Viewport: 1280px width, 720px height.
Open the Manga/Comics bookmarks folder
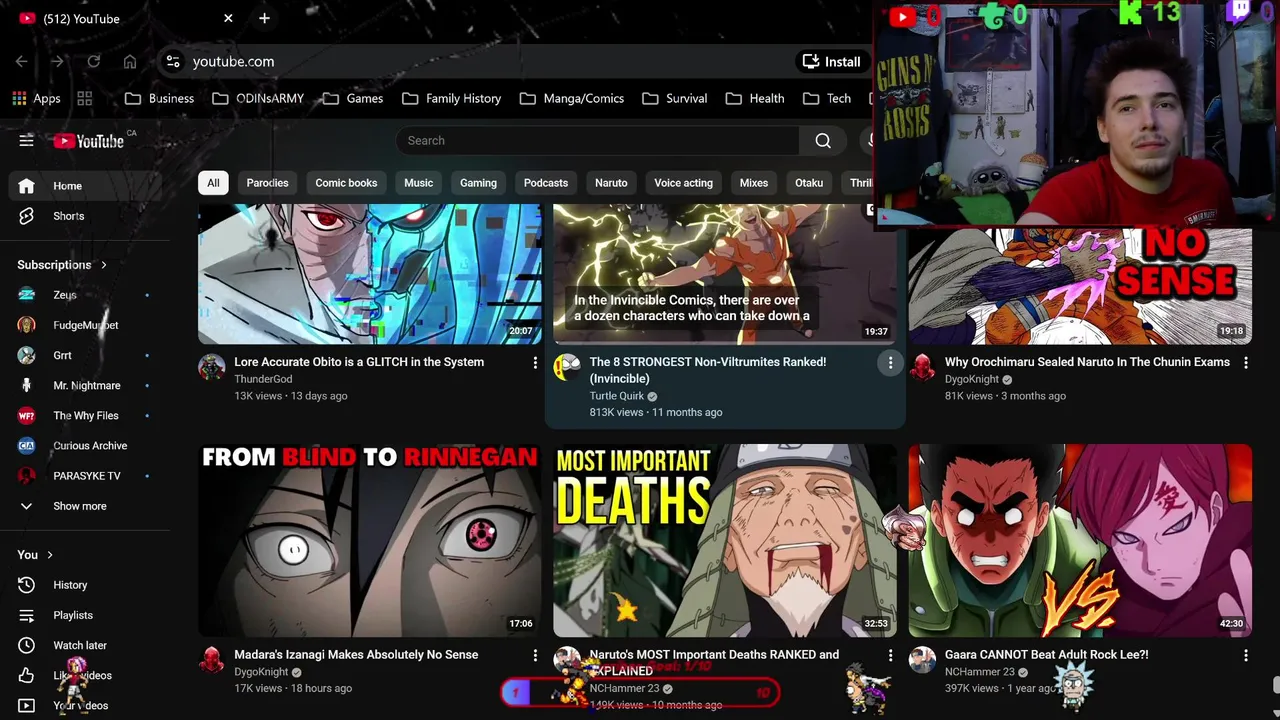pos(570,98)
